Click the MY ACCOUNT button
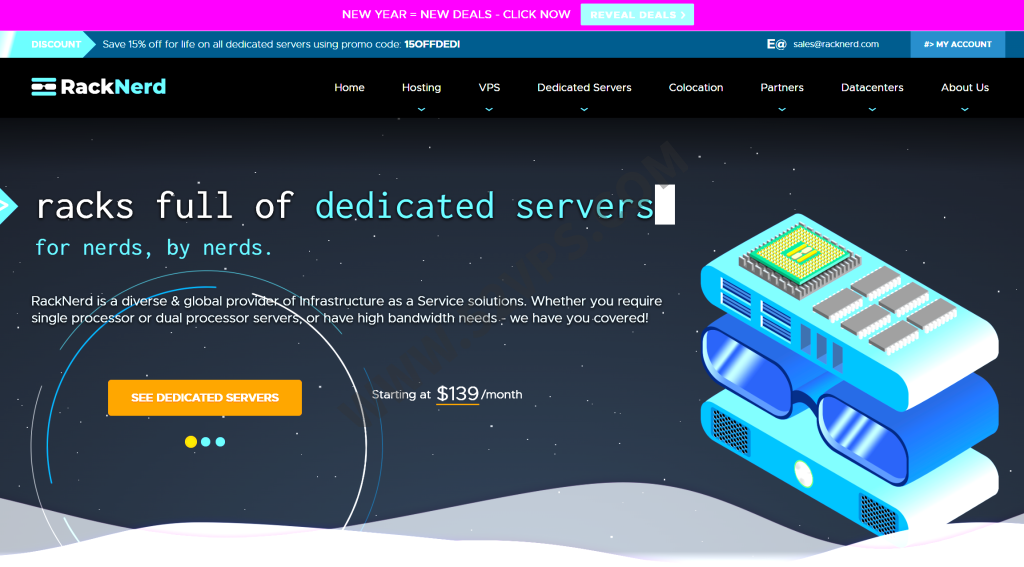The height and width of the screenshot is (567, 1024). (957, 44)
